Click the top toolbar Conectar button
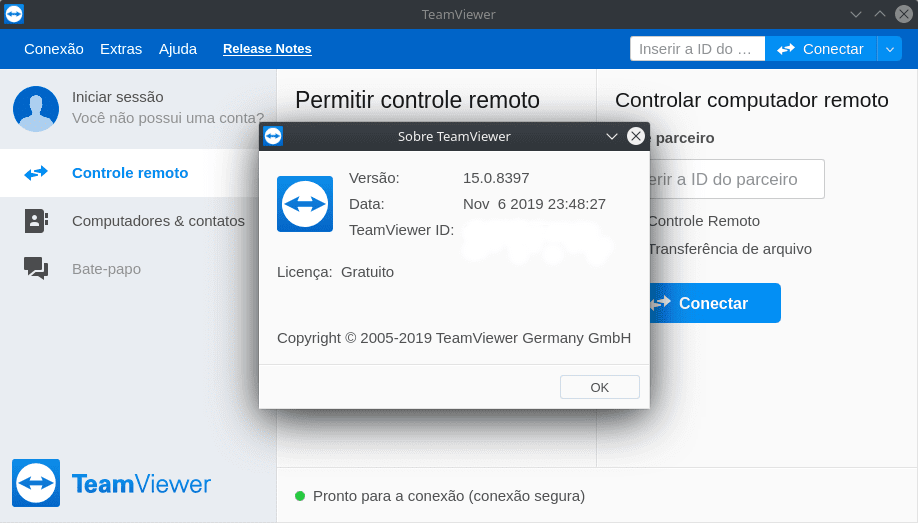The width and height of the screenshot is (918, 523). [x=821, y=49]
